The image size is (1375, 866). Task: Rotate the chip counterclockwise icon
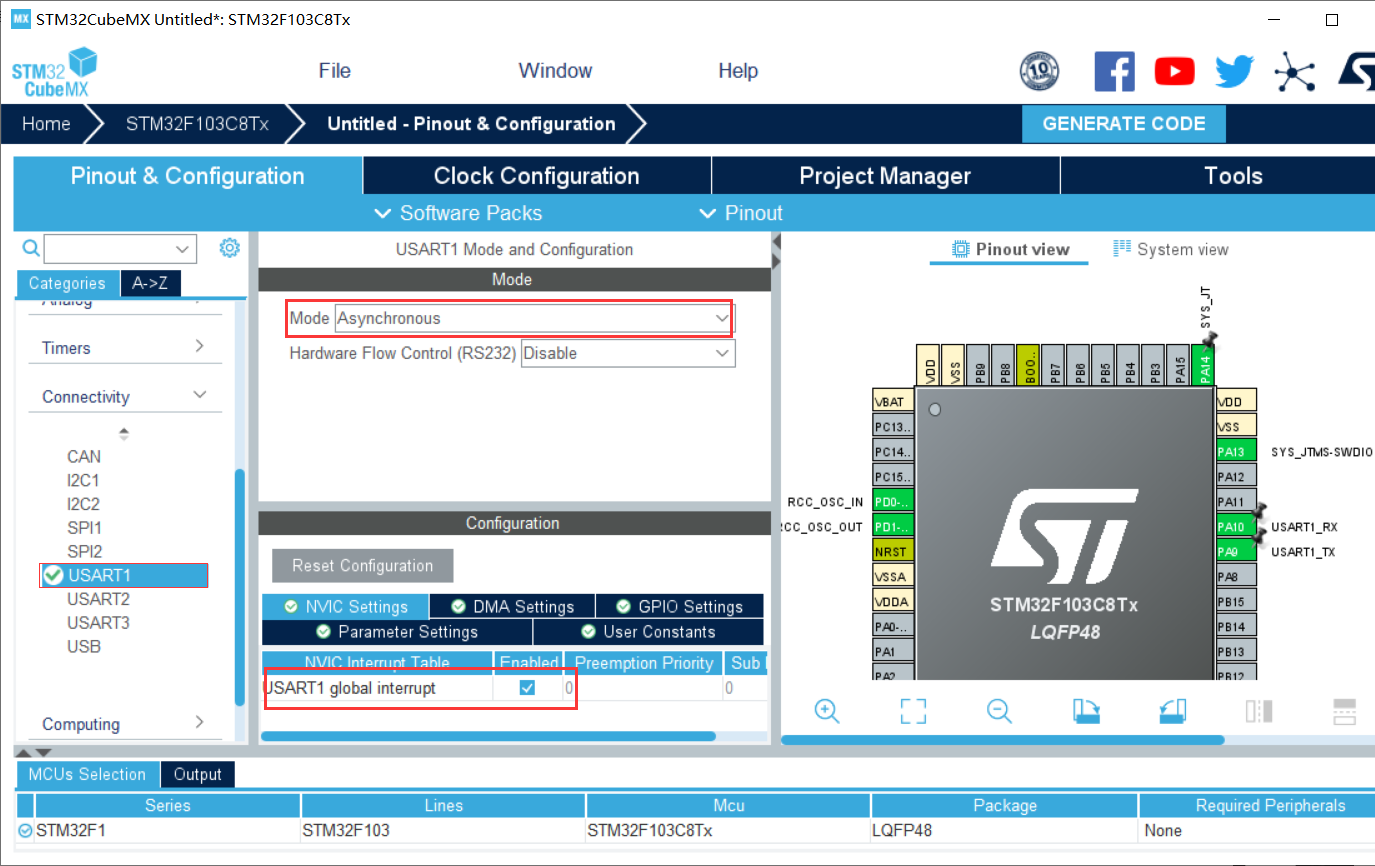[x=1172, y=711]
